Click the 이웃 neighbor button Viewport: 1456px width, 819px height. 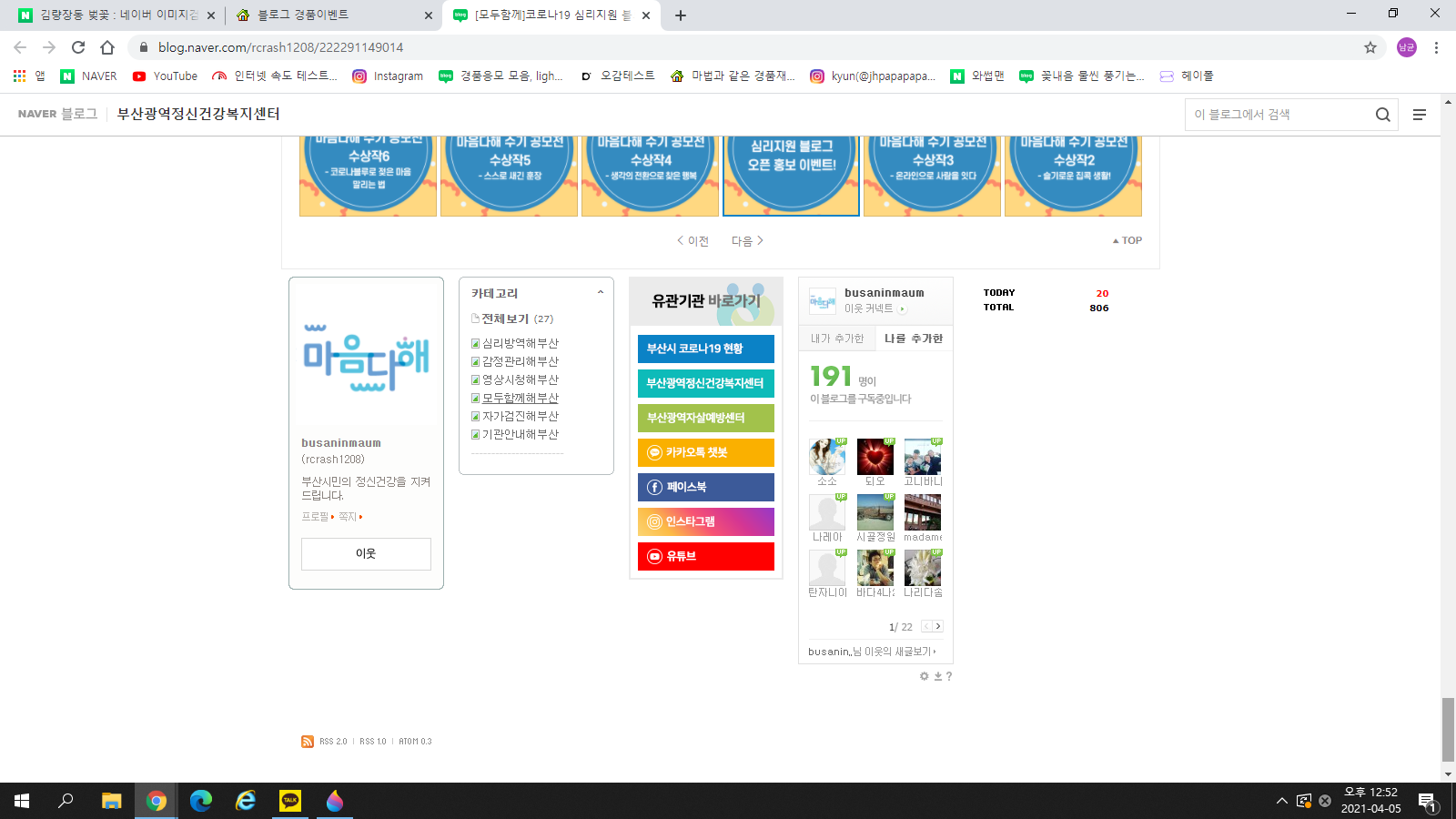point(366,553)
